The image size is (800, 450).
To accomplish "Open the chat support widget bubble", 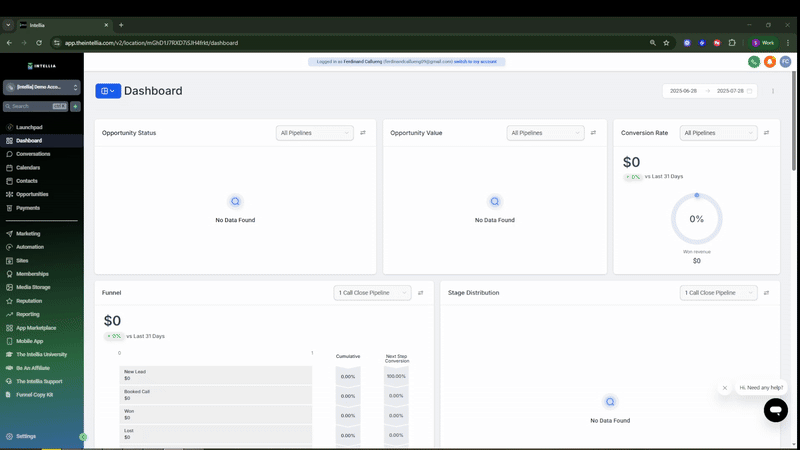I will (x=776, y=410).
